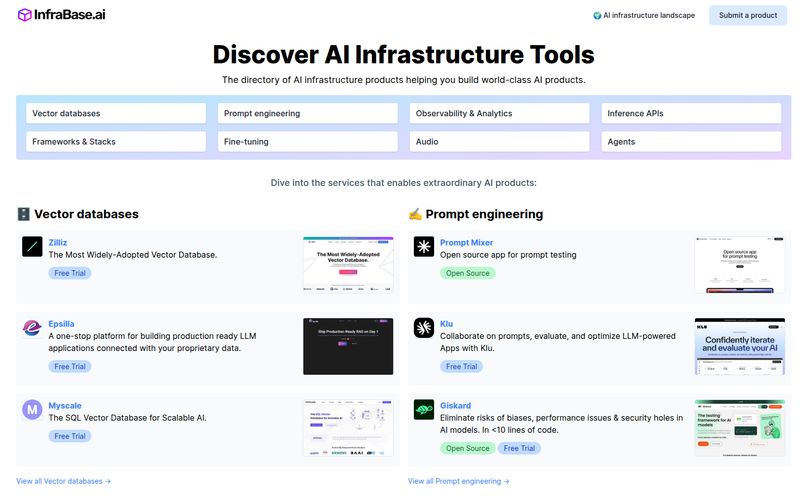Click the Free Trial tag under Epsilla
This screenshot has width=800, height=496.
tap(70, 366)
